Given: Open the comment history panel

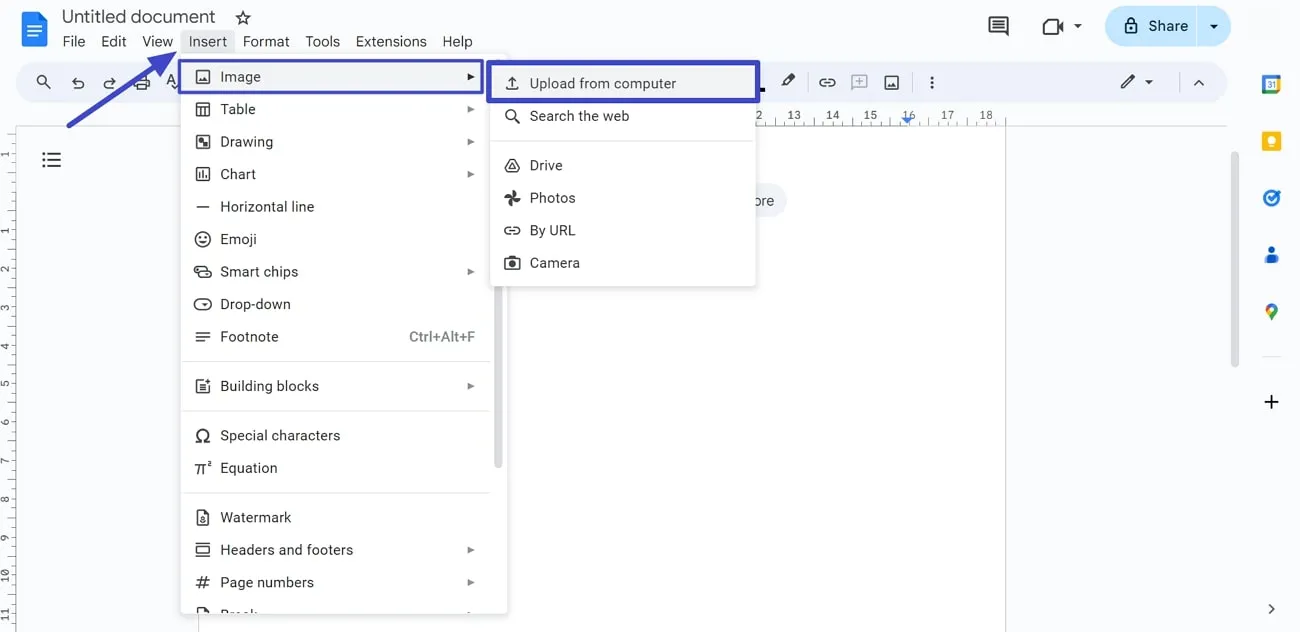Looking at the screenshot, I should click(997, 26).
